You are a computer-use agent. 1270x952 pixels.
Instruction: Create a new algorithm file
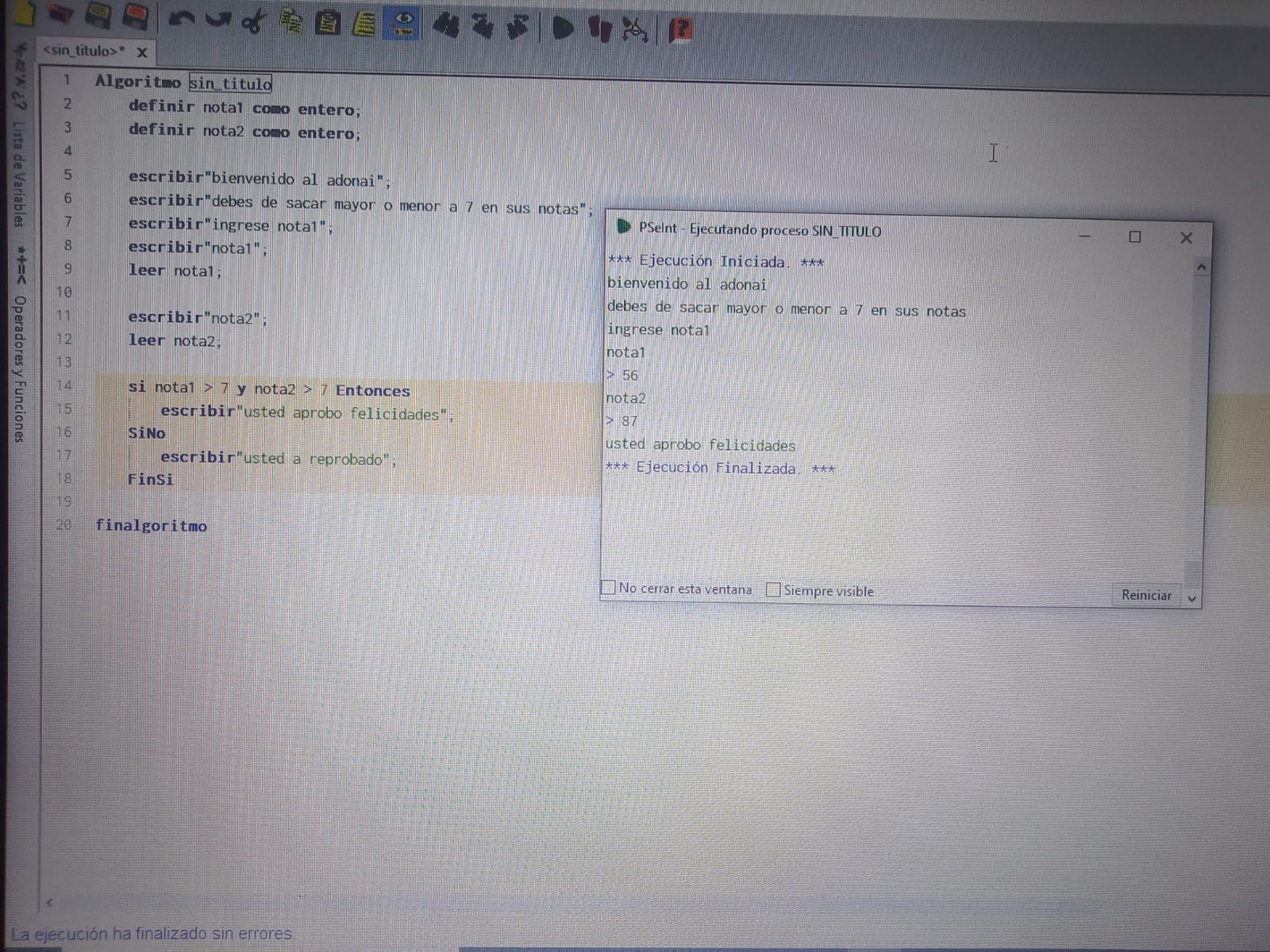(x=22, y=13)
